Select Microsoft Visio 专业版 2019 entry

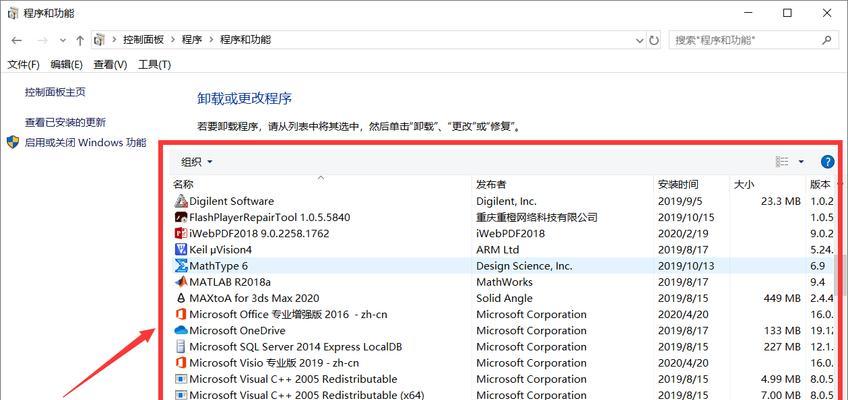pos(274,363)
